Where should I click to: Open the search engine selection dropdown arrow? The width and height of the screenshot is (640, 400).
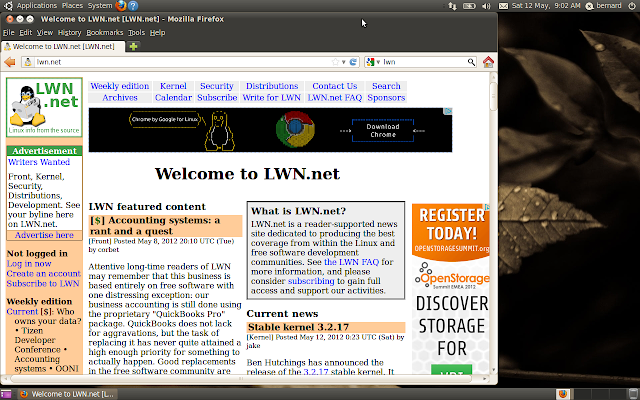click(x=378, y=62)
